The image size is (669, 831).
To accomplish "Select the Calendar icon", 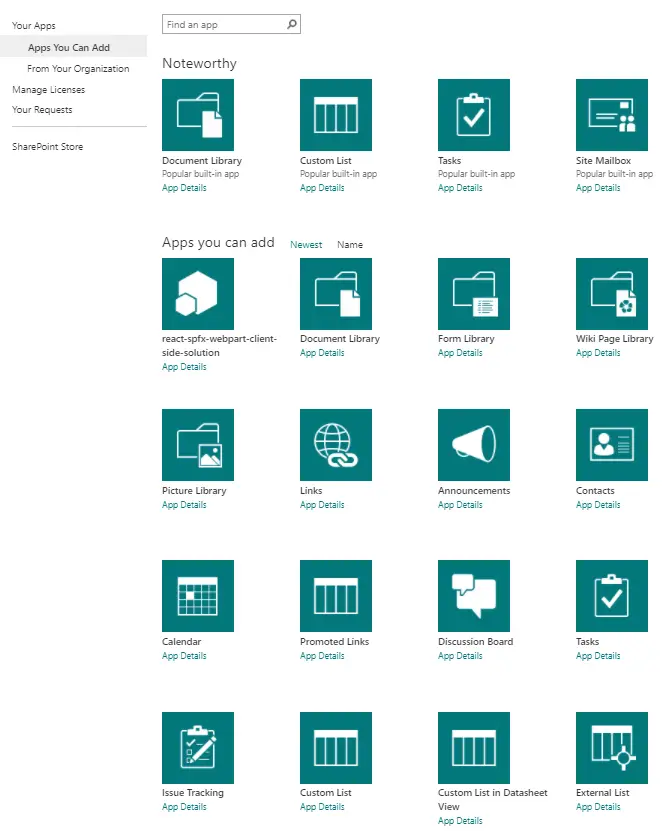I will coord(198,596).
